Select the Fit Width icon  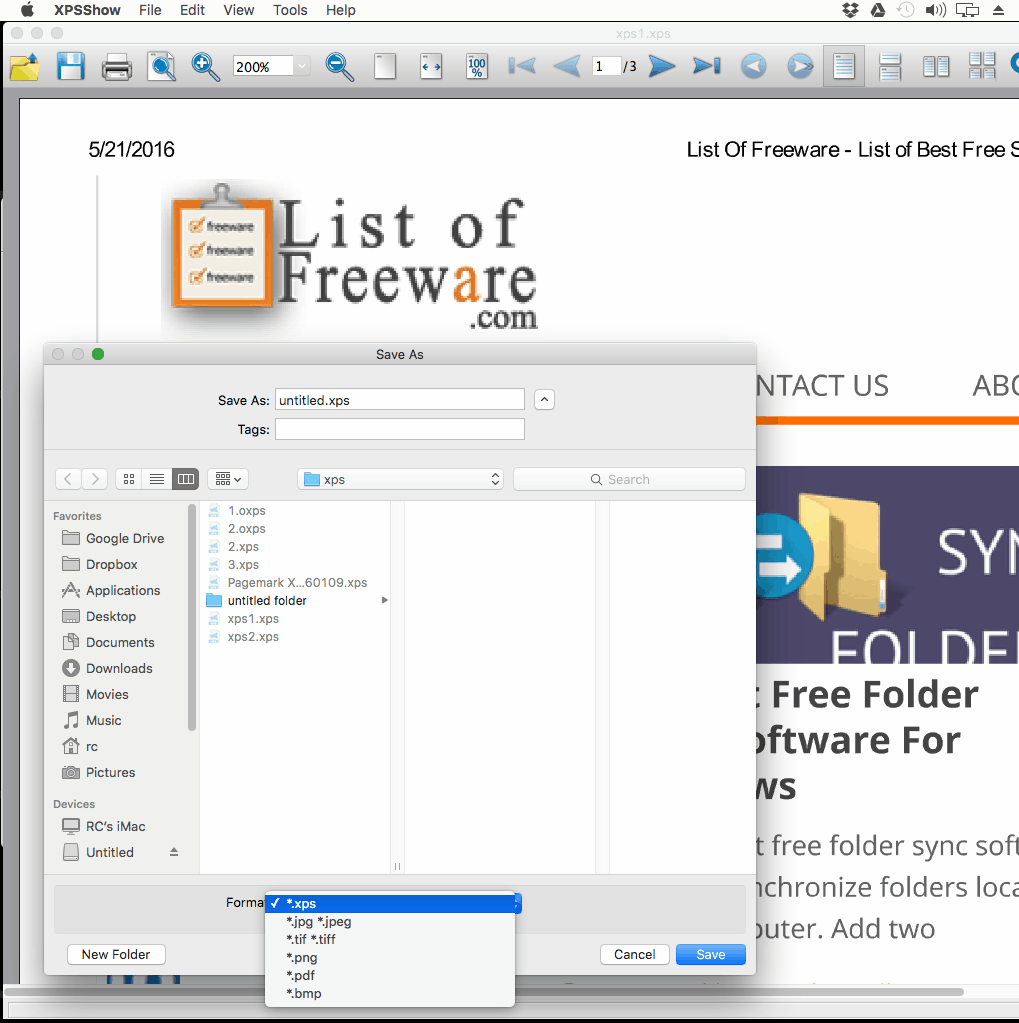tap(431, 67)
